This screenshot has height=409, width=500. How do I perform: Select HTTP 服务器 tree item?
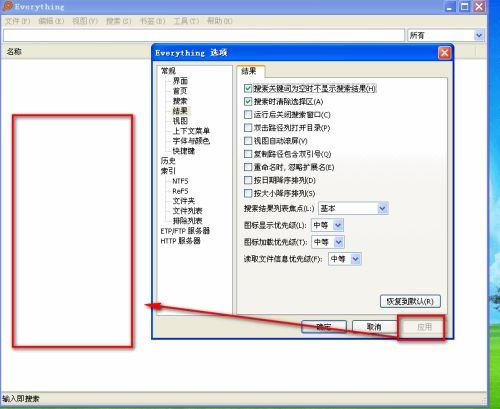point(180,241)
